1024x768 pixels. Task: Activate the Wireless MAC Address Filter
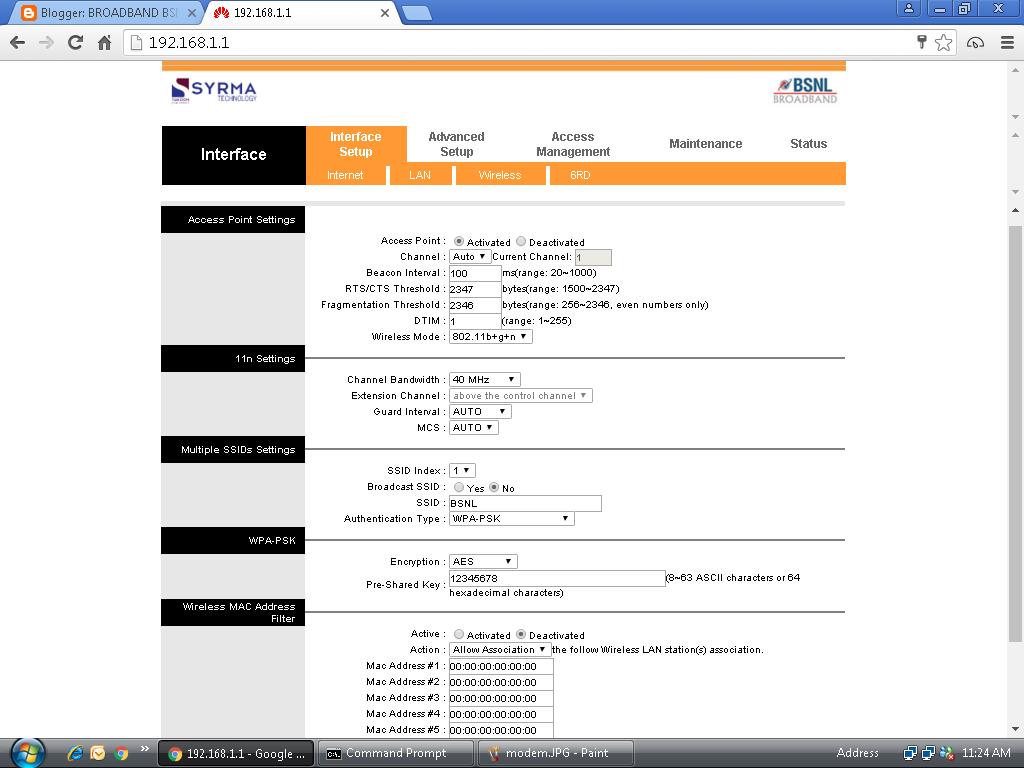(x=459, y=634)
